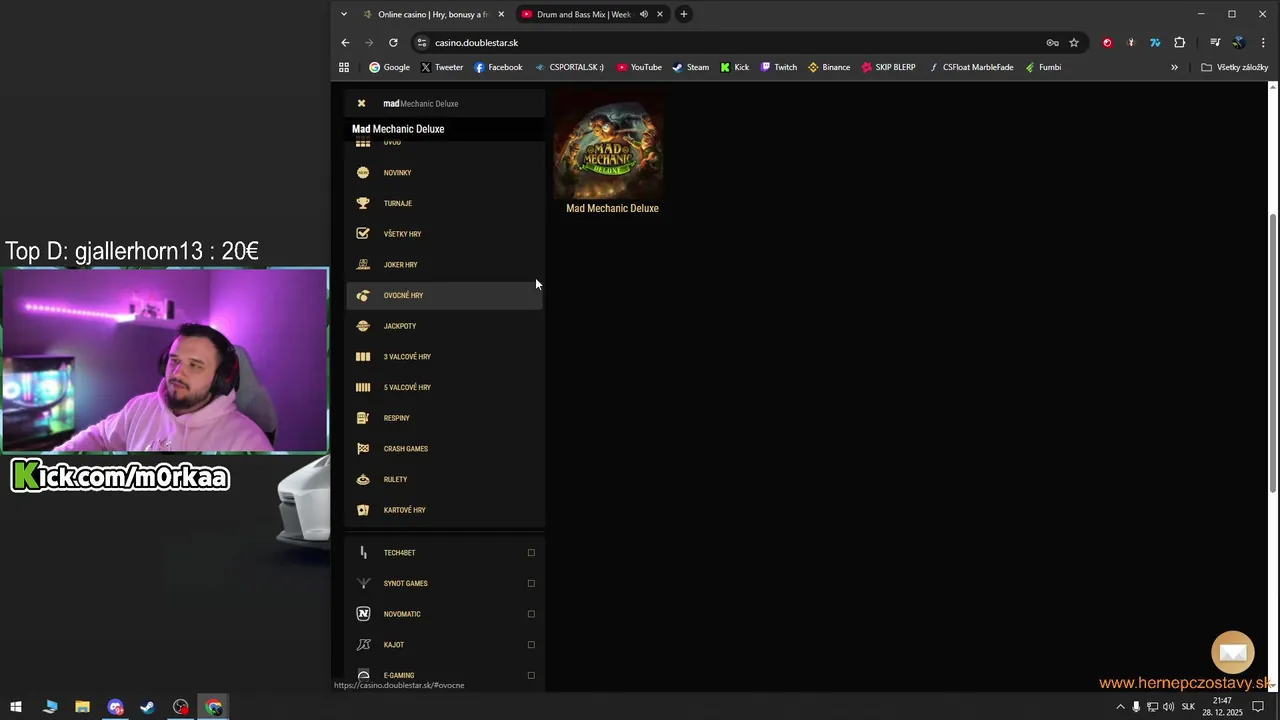Click the page vertical scrollbar
This screenshot has width=1280, height=720.
(1273, 353)
